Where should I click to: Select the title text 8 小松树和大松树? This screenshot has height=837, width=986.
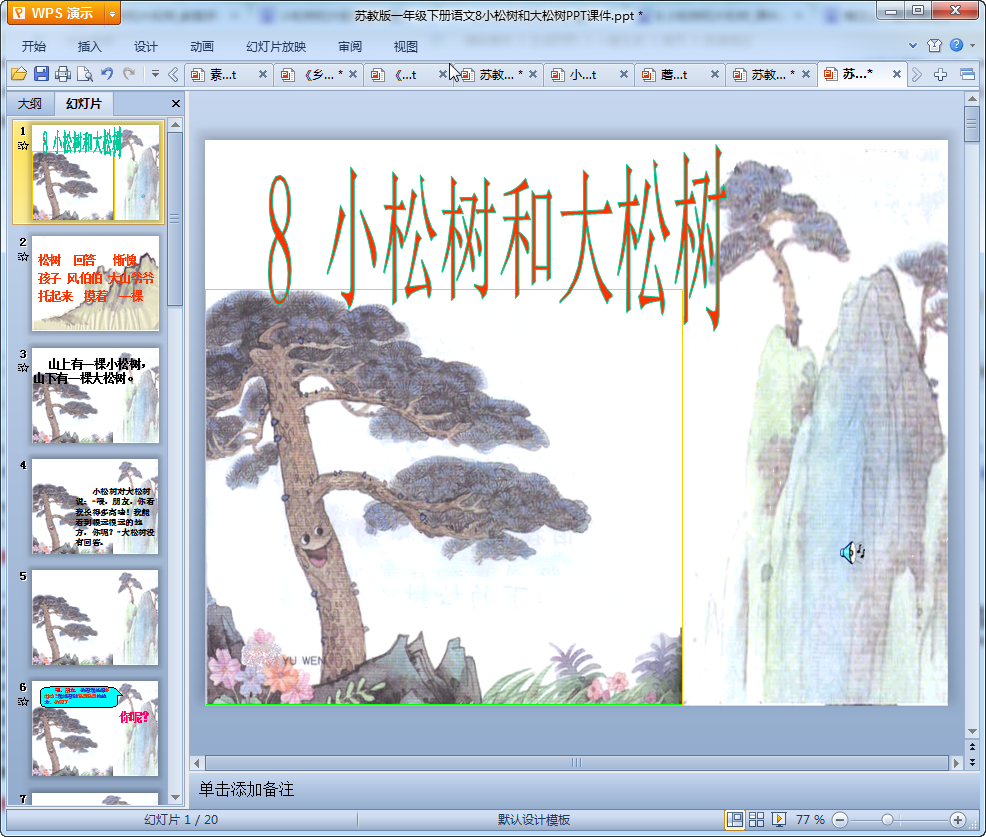tap(497, 240)
